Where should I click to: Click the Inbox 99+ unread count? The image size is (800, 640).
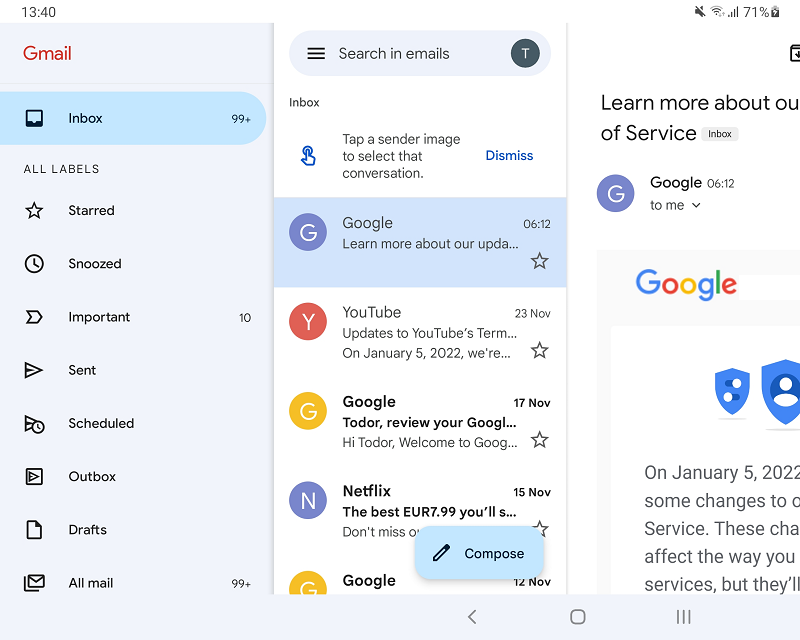pyautogui.click(x=241, y=119)
